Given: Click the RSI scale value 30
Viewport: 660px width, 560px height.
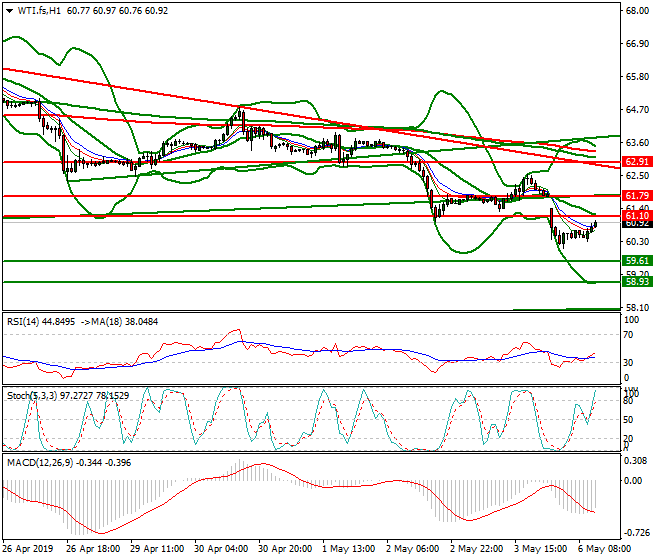Looking at the screenshot, I should [x=628, y=363].
